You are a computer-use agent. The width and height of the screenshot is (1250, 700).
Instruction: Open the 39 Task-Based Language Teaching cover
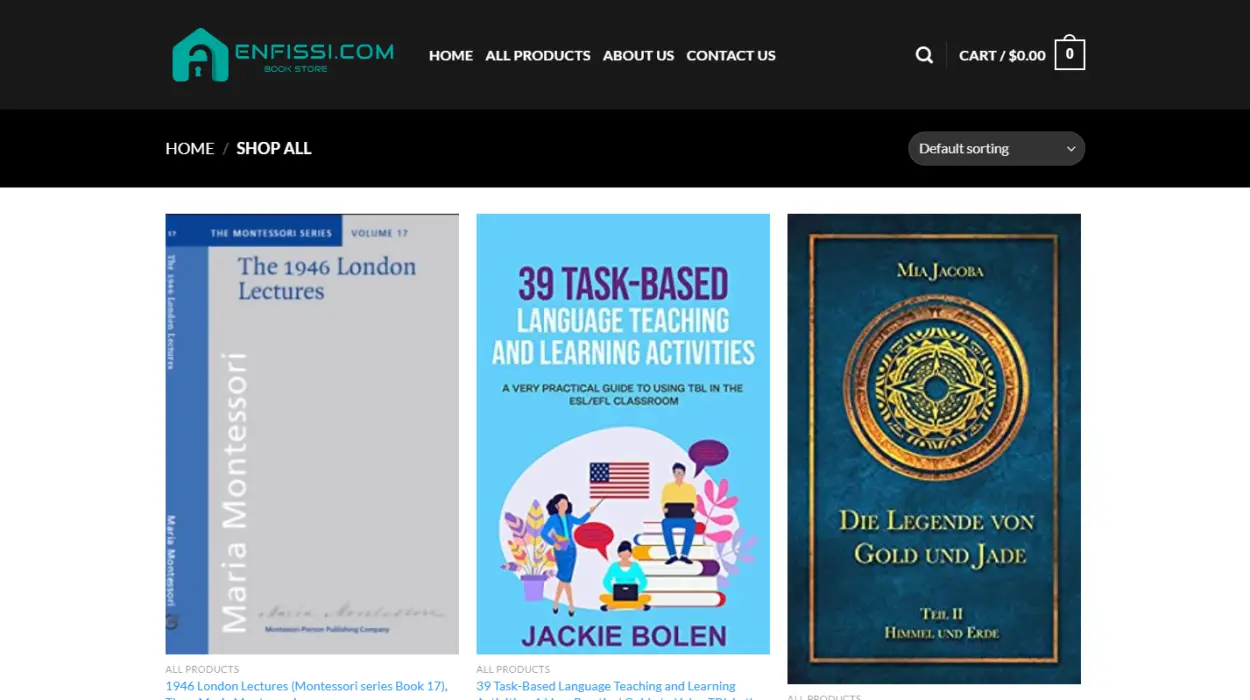pyautogui.click(x=623, y=434)
